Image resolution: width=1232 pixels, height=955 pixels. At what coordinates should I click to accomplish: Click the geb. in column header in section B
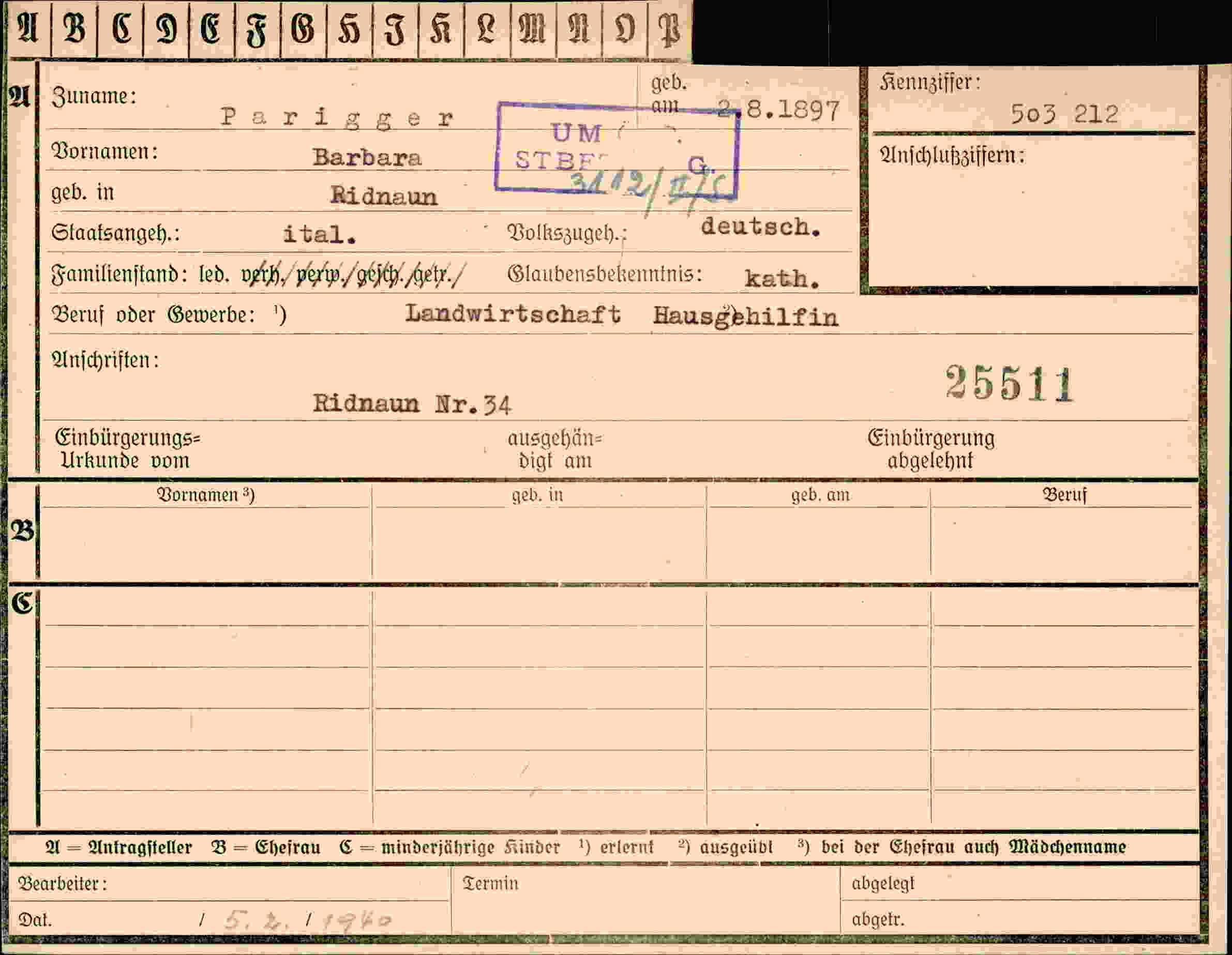click(x=537, y=495)
